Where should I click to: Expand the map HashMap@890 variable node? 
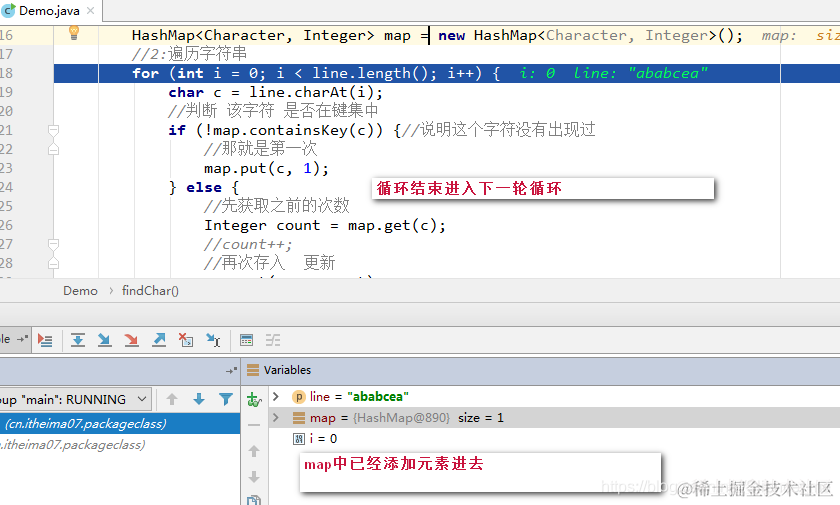coord(276,417)
